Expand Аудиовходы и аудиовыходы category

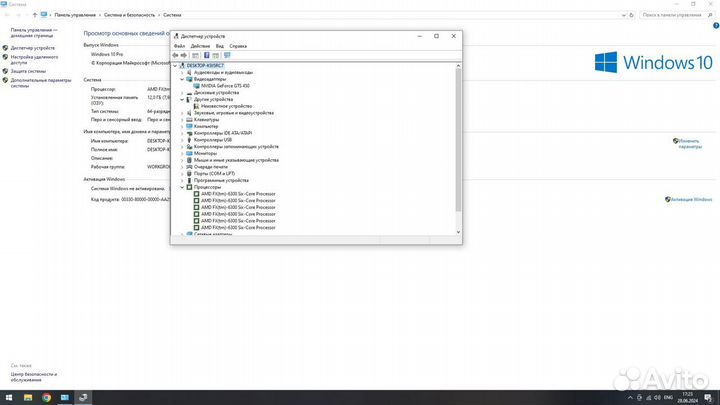coord(182,72)
